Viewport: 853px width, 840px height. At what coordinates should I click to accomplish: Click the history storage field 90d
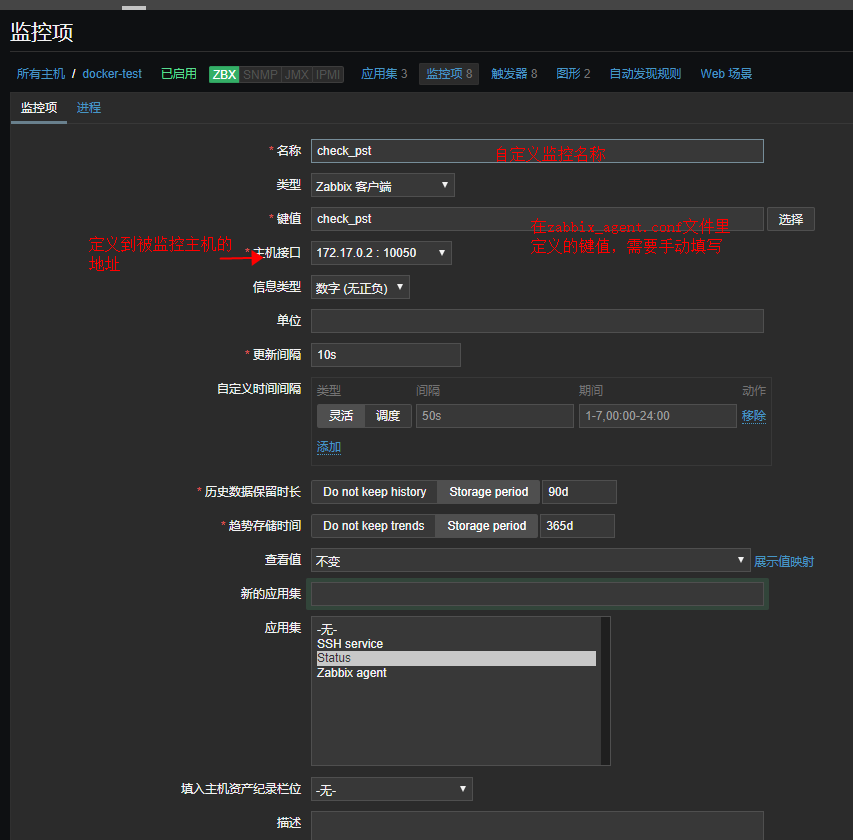click(579, 492)
